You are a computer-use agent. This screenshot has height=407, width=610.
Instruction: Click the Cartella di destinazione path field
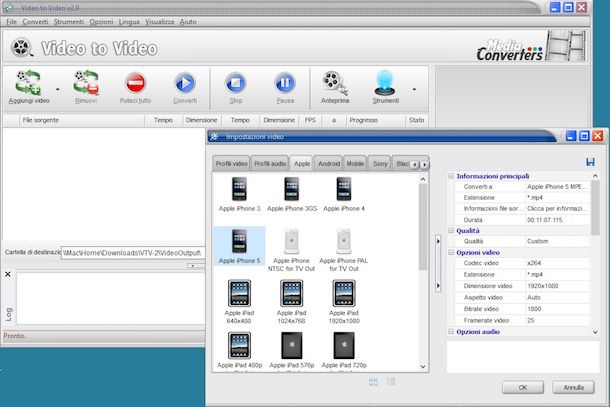click(x=133, y=253)
